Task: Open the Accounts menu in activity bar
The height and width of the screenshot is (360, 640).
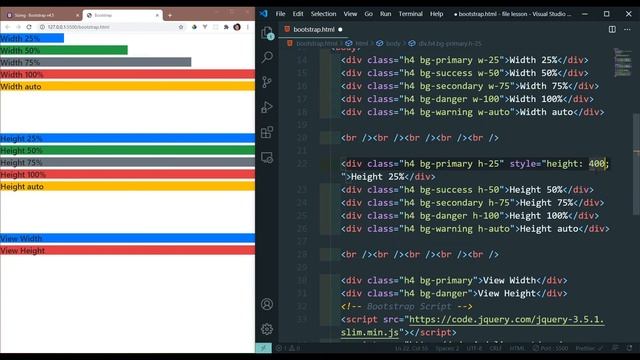Action: point(267,304)
